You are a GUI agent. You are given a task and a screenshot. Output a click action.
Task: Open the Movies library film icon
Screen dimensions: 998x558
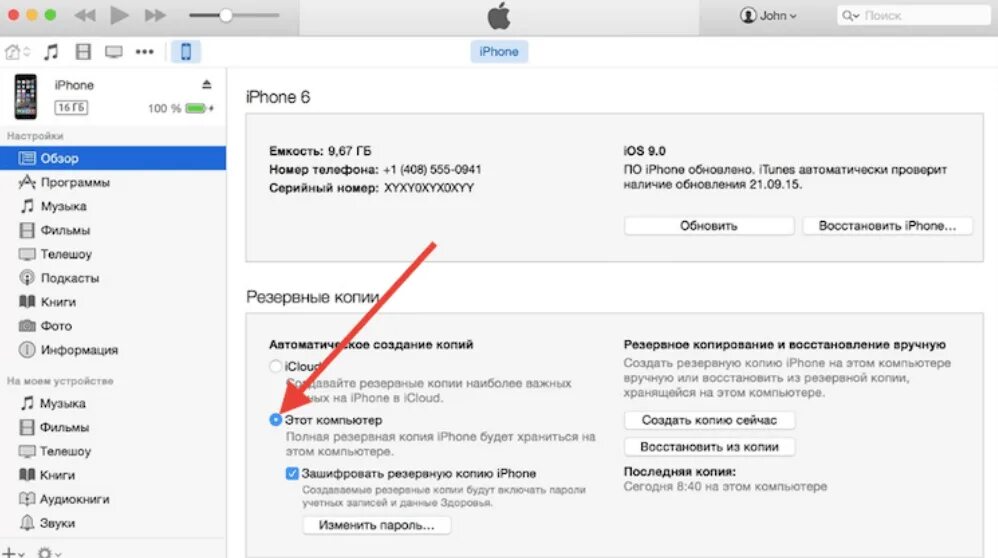coord(83,52)
